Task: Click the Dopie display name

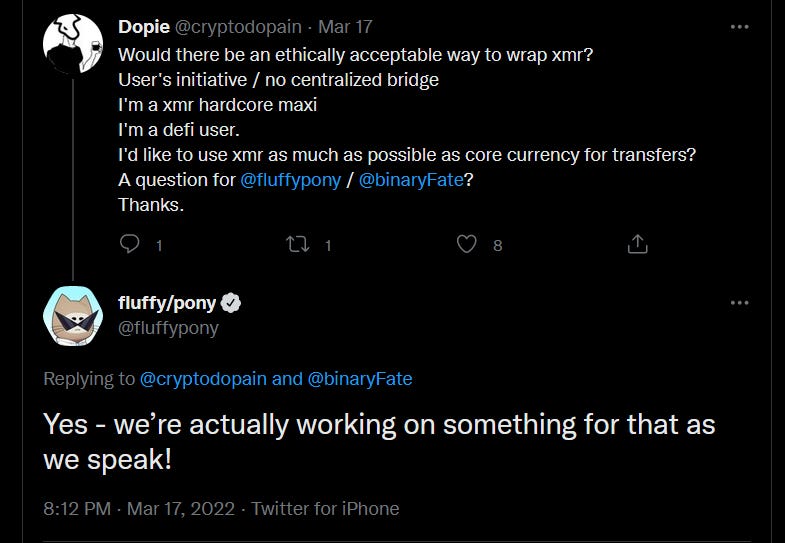Action: tap(144, 27)
